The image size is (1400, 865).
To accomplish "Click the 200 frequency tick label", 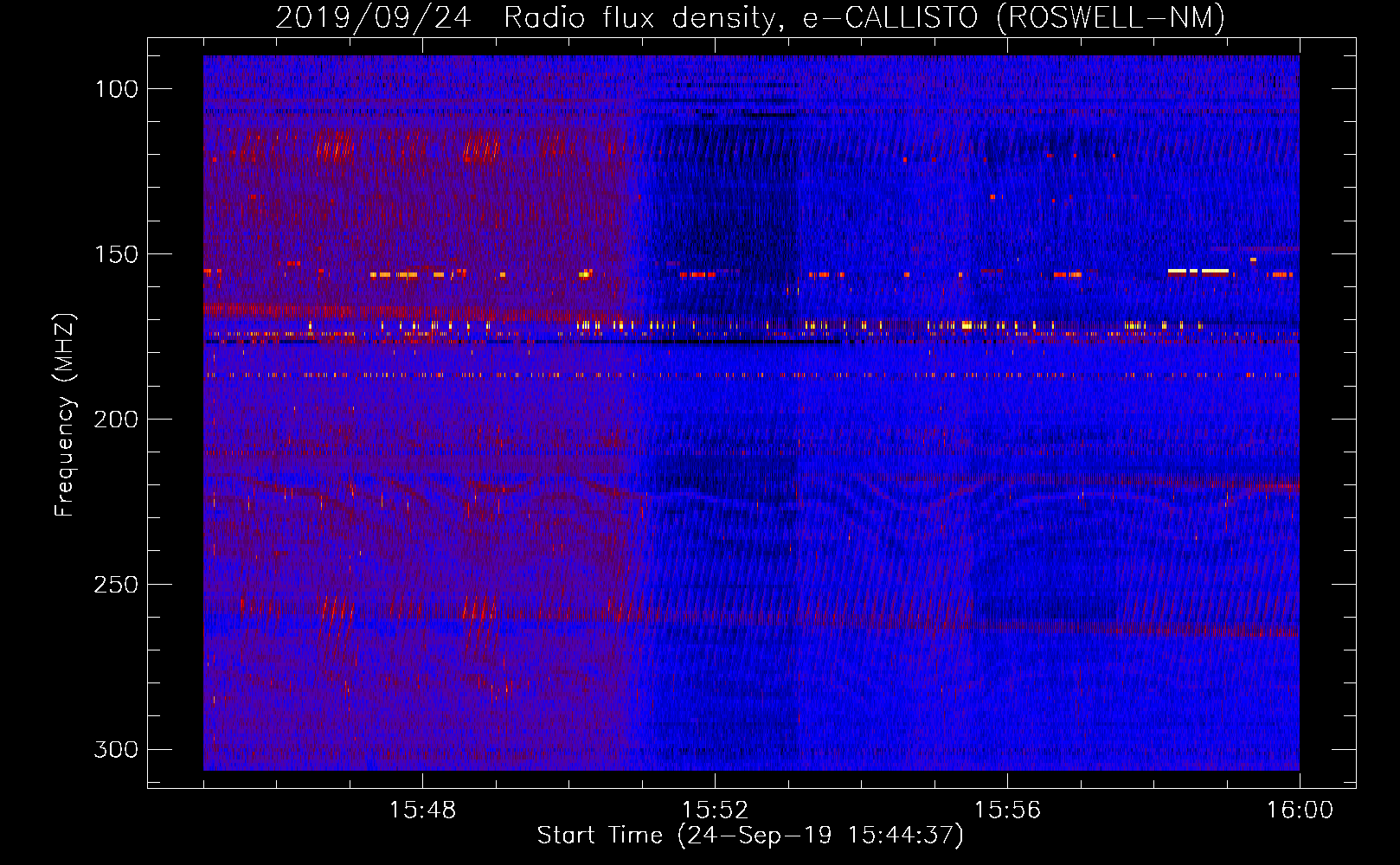I will (x=116, y=420).
